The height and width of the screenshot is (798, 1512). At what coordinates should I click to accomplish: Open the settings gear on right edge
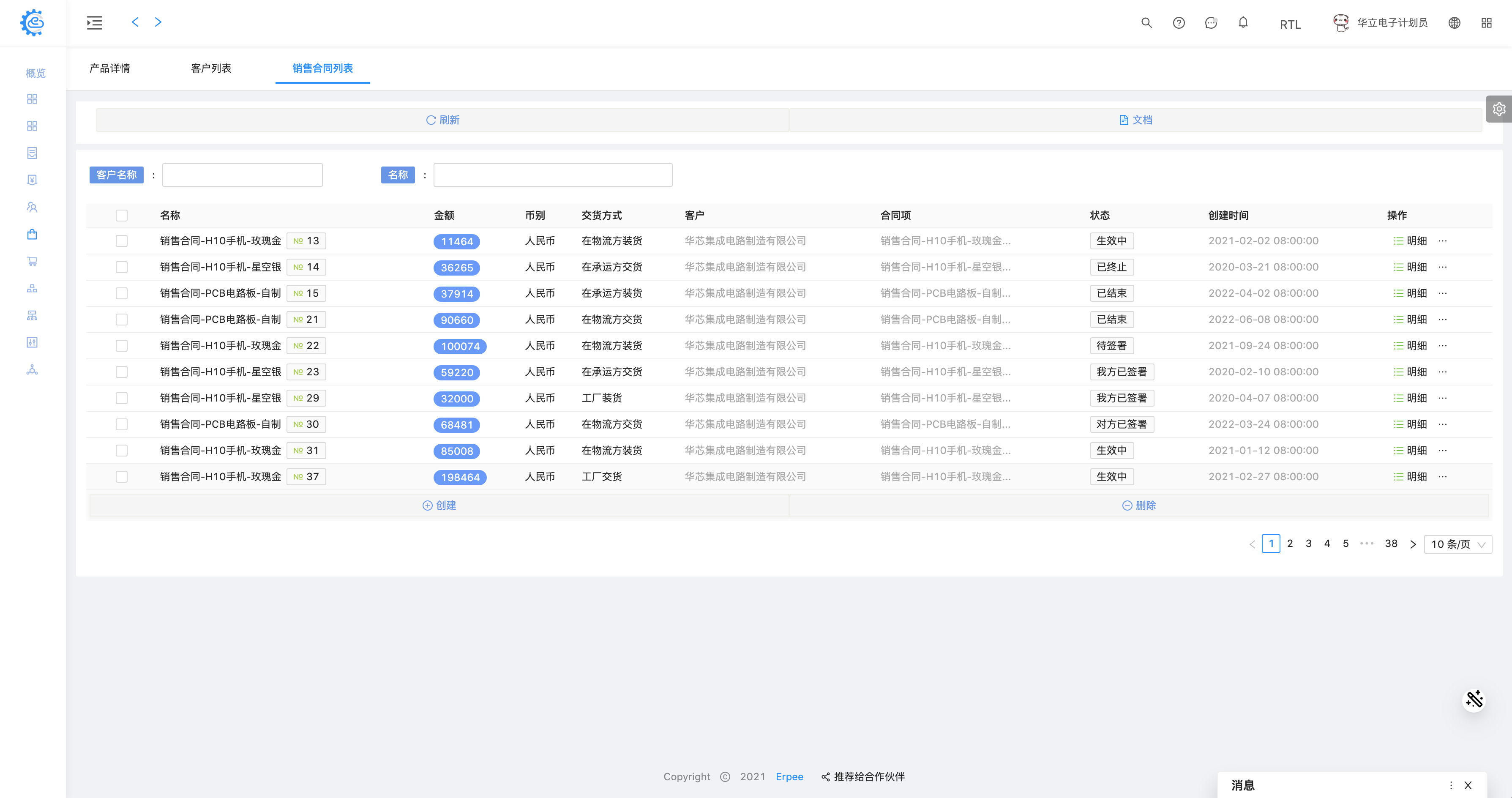pyautogui.click(x=1498, y=109)
